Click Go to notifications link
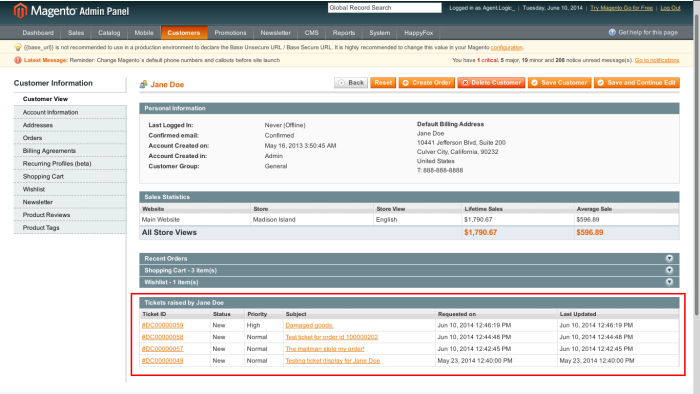This screenshot has width=700, height=394. (657, 60)
